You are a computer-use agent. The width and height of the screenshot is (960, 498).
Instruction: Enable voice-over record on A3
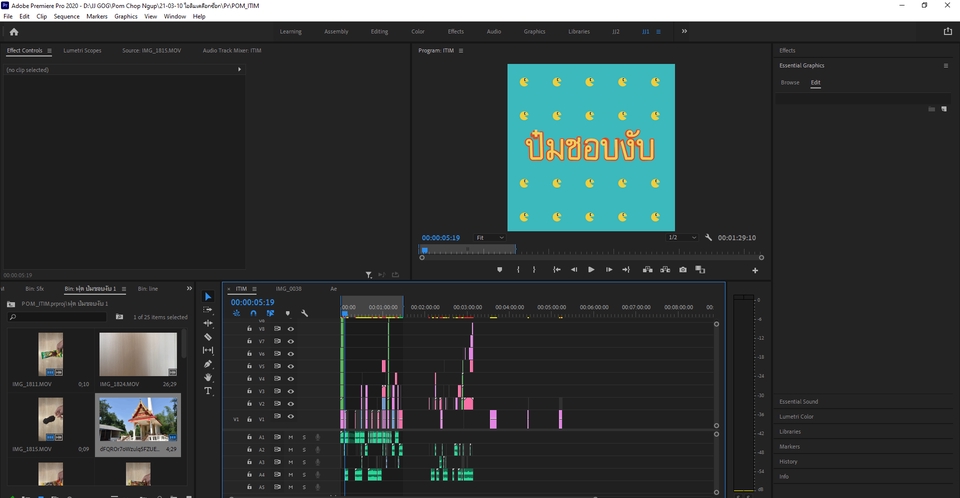(317, 462)
